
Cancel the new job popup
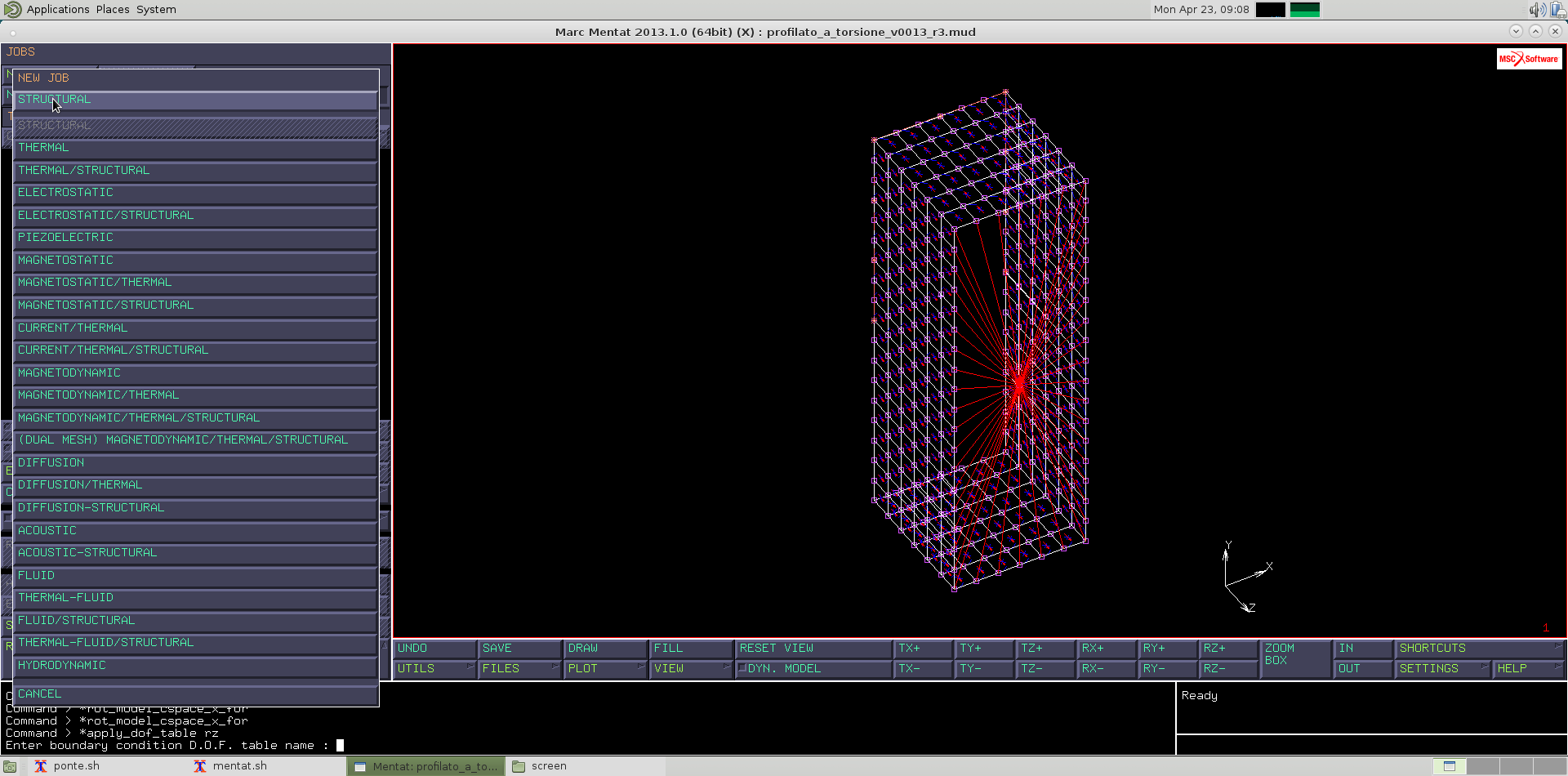[195, 694]
